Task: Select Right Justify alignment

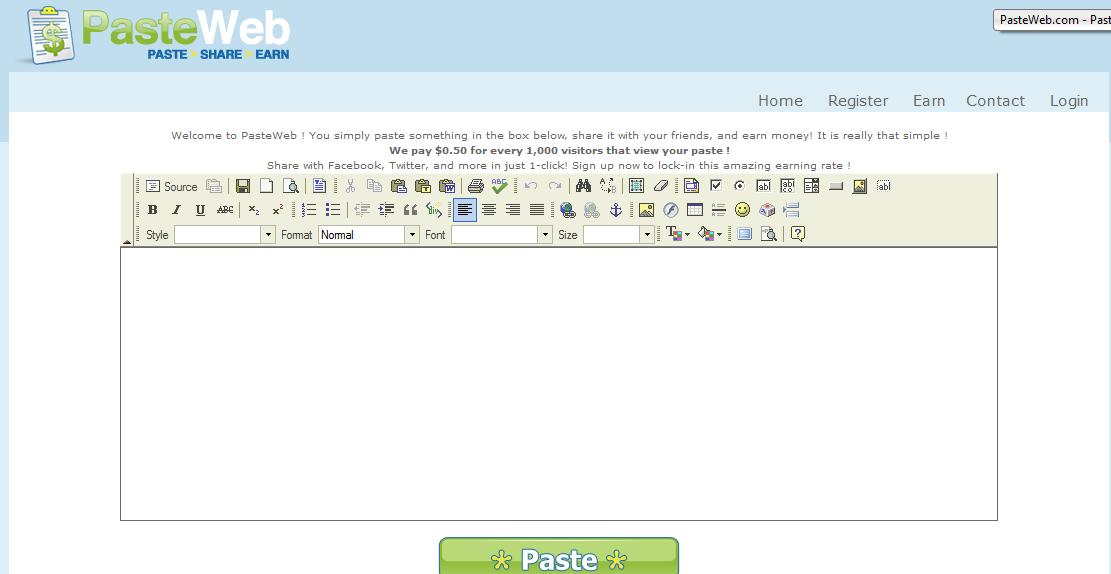Action: (513, 210)
